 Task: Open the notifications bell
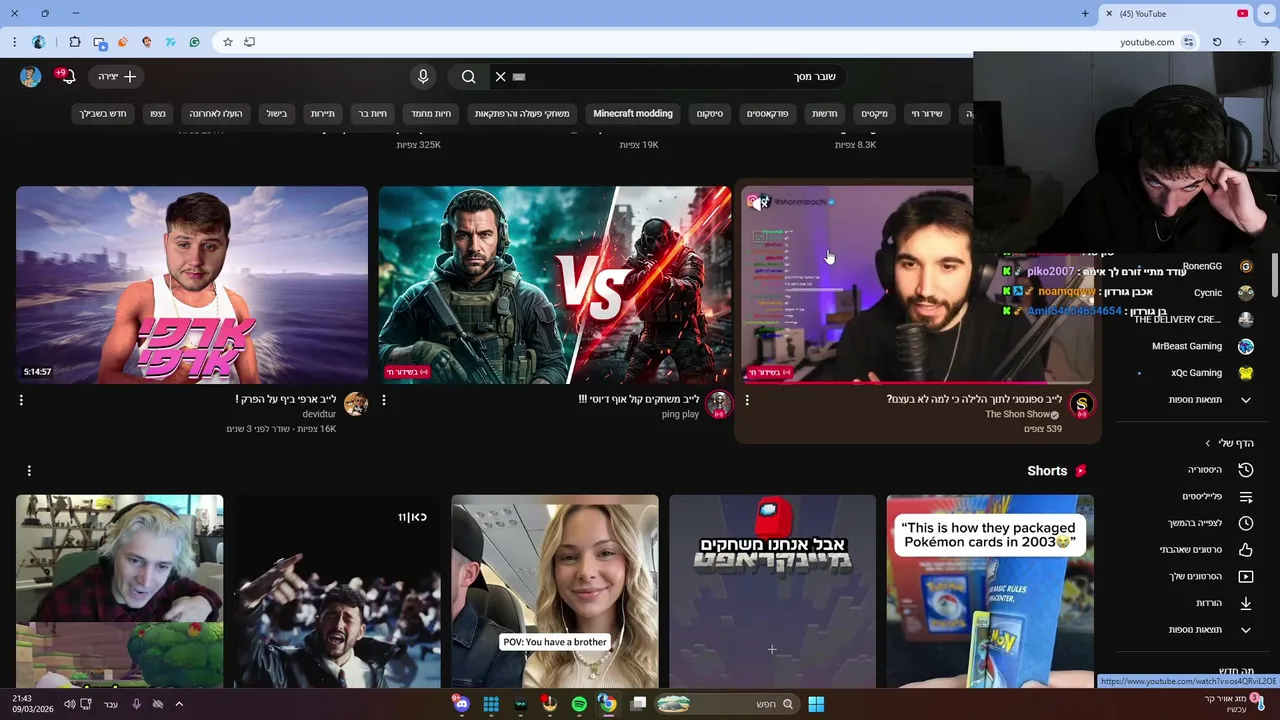[67, 77]
